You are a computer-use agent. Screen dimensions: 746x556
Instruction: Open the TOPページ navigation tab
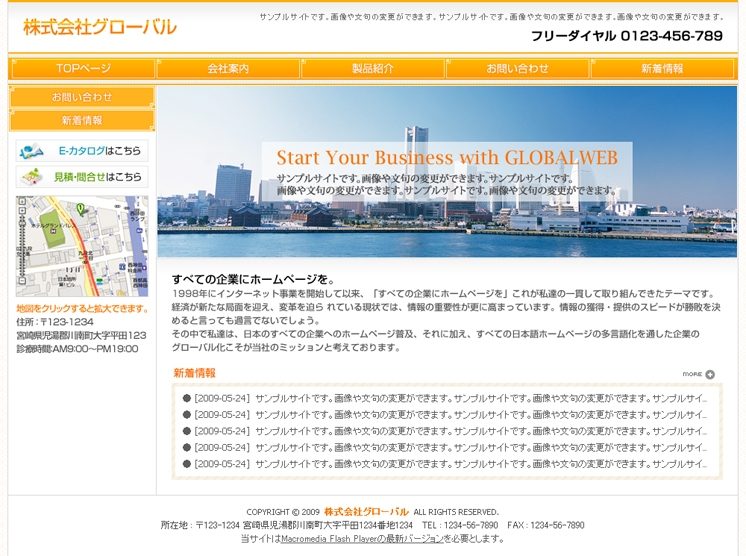click(x=83, y=69)
